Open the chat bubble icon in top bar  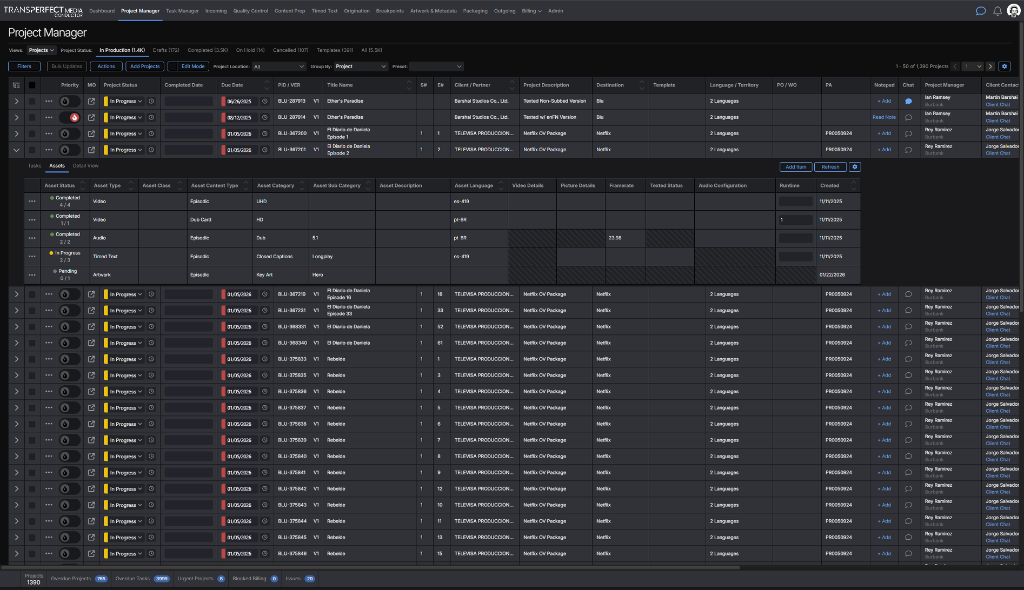tap(981, 10)
